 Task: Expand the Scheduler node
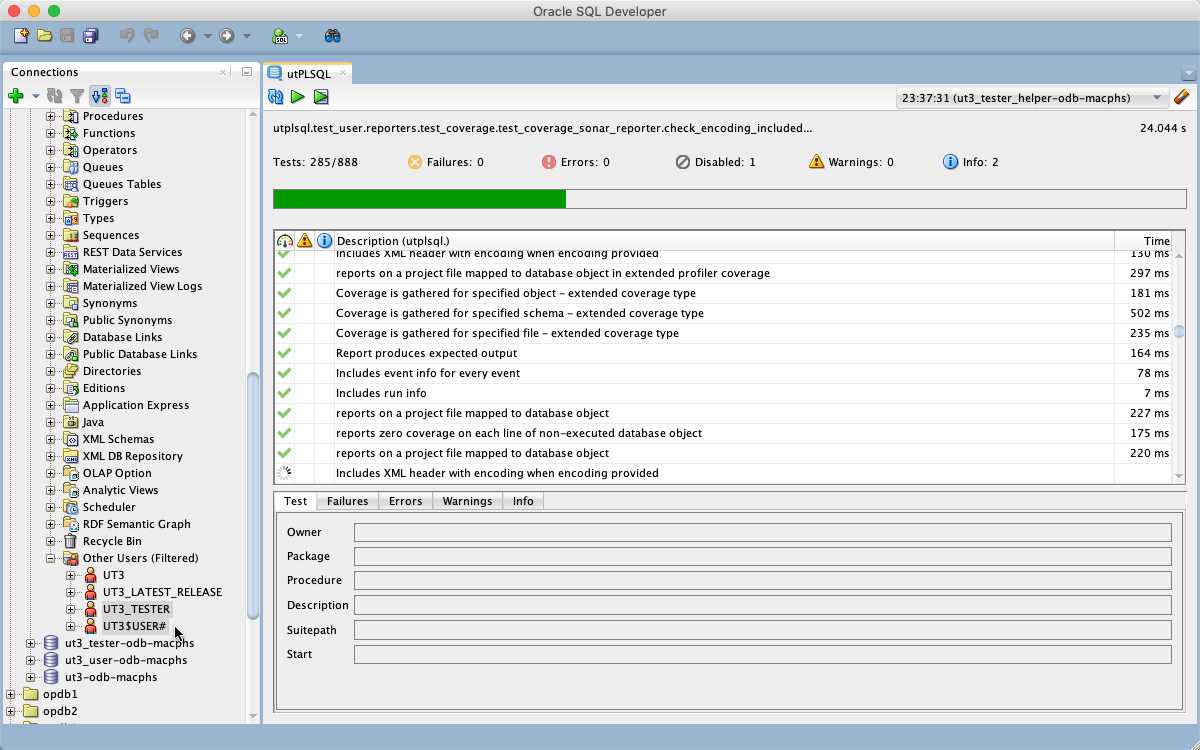click(x=51, y=507)
